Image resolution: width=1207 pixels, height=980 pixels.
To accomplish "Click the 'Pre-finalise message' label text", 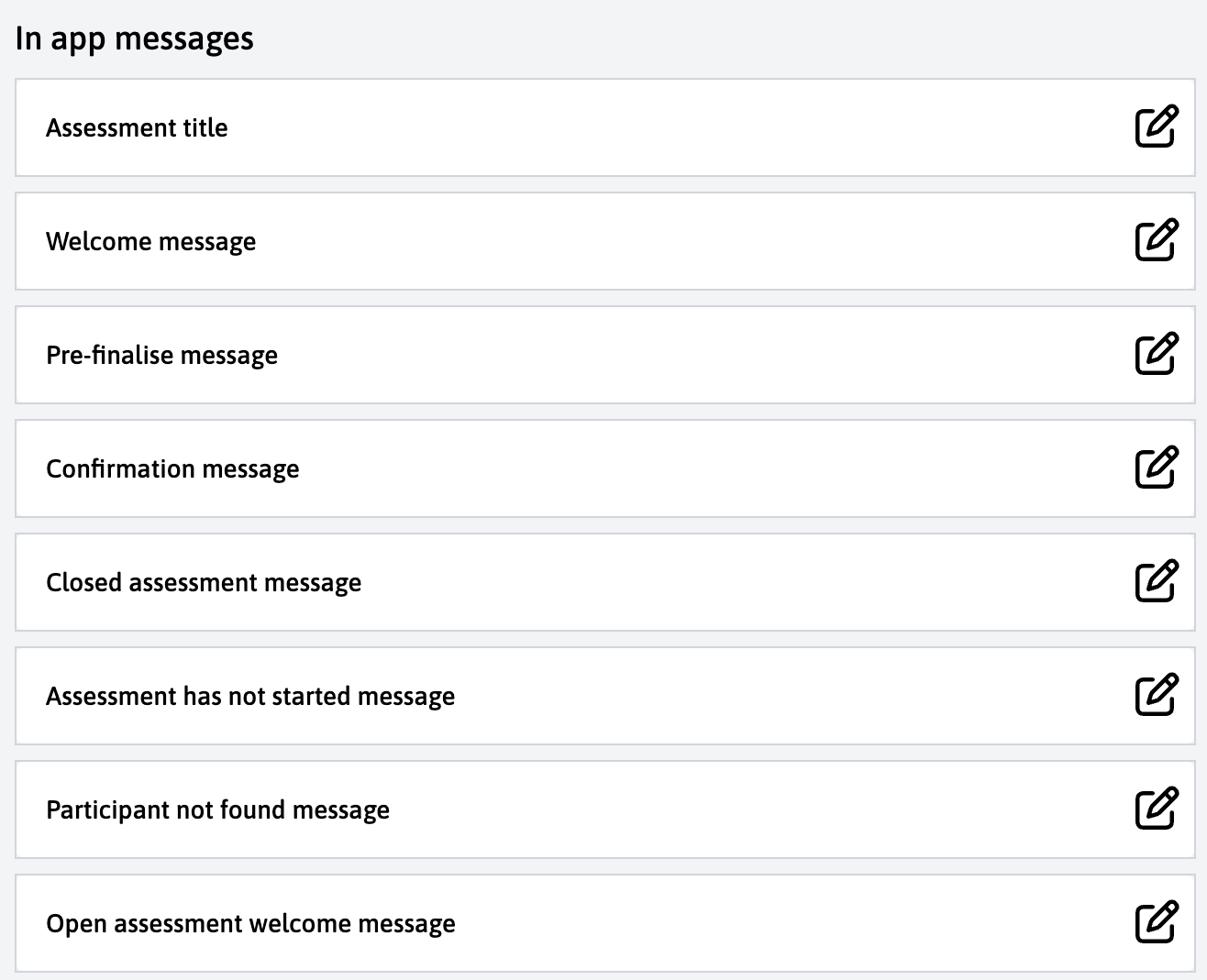I will pyautogui.click(x=161, y=356).
